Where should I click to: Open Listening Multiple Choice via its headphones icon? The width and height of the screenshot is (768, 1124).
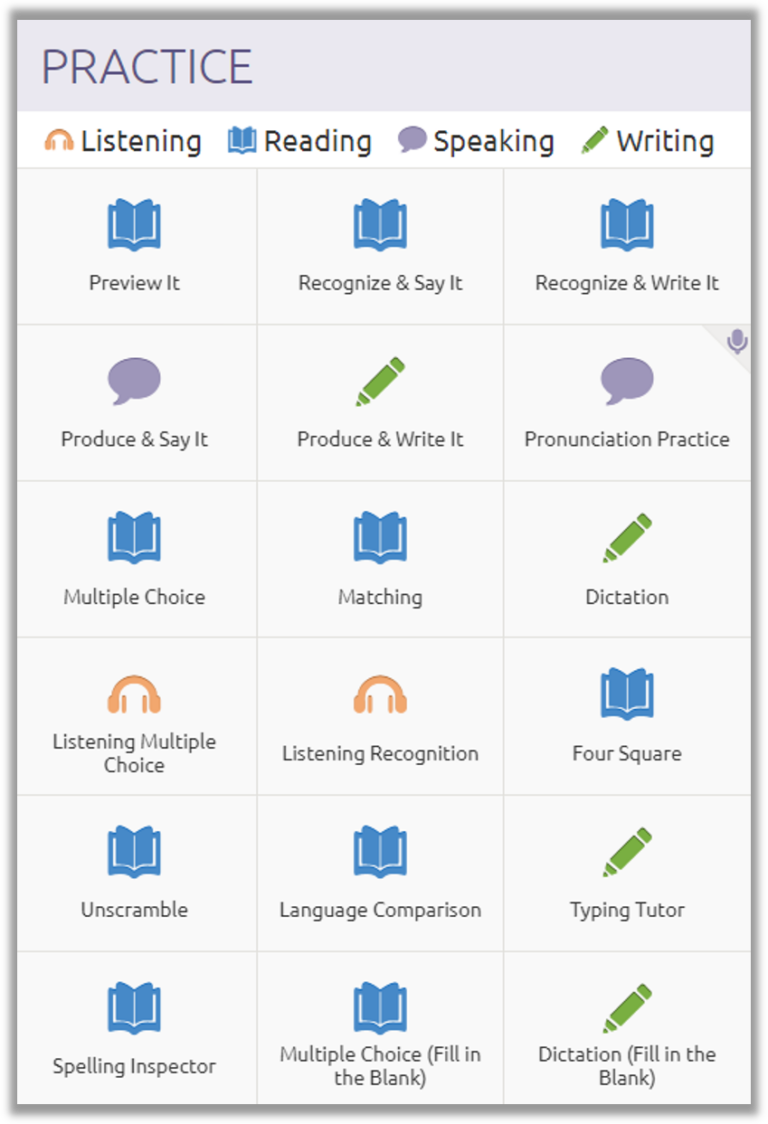[x=134, y=693]
